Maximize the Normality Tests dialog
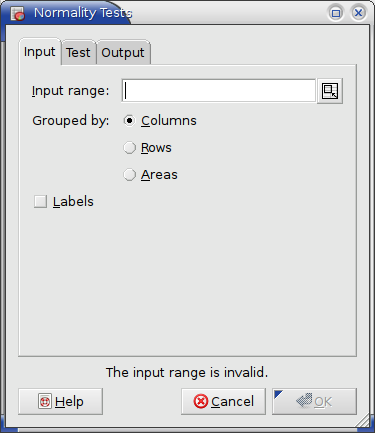Image resolution: width=375 pixels, height=433 pixels. tap(336, 13)
